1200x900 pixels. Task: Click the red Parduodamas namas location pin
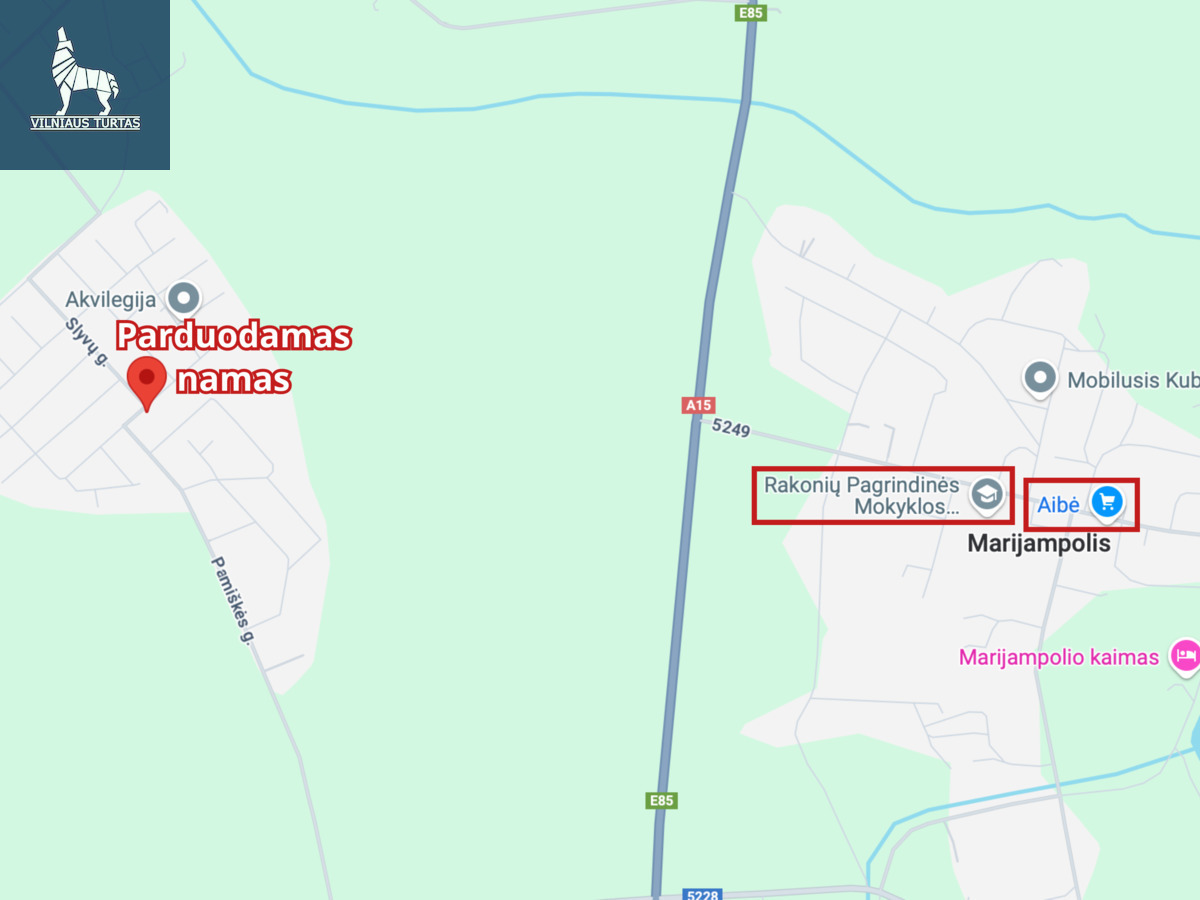[147, 384]
